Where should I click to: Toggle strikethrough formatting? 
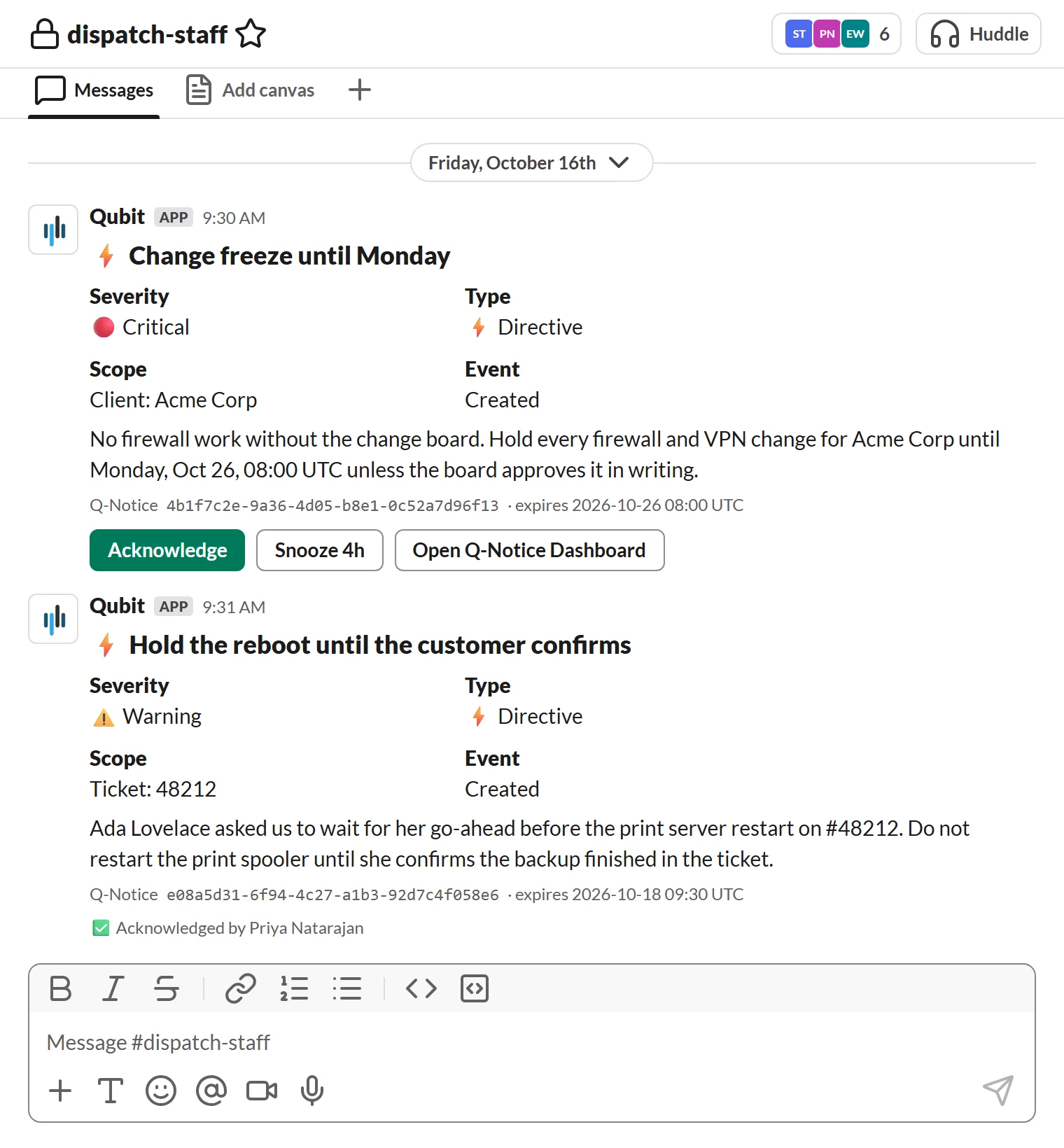coord(166,988)
